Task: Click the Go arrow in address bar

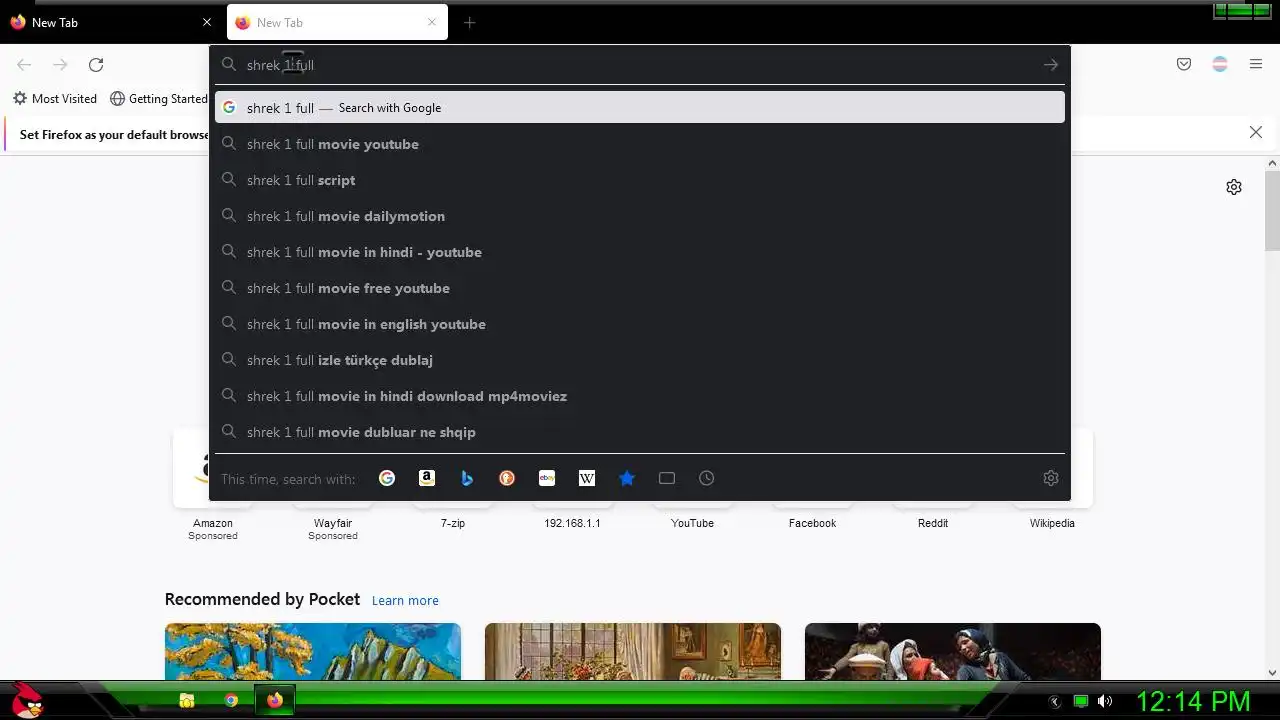Action: click(1050, 65)
